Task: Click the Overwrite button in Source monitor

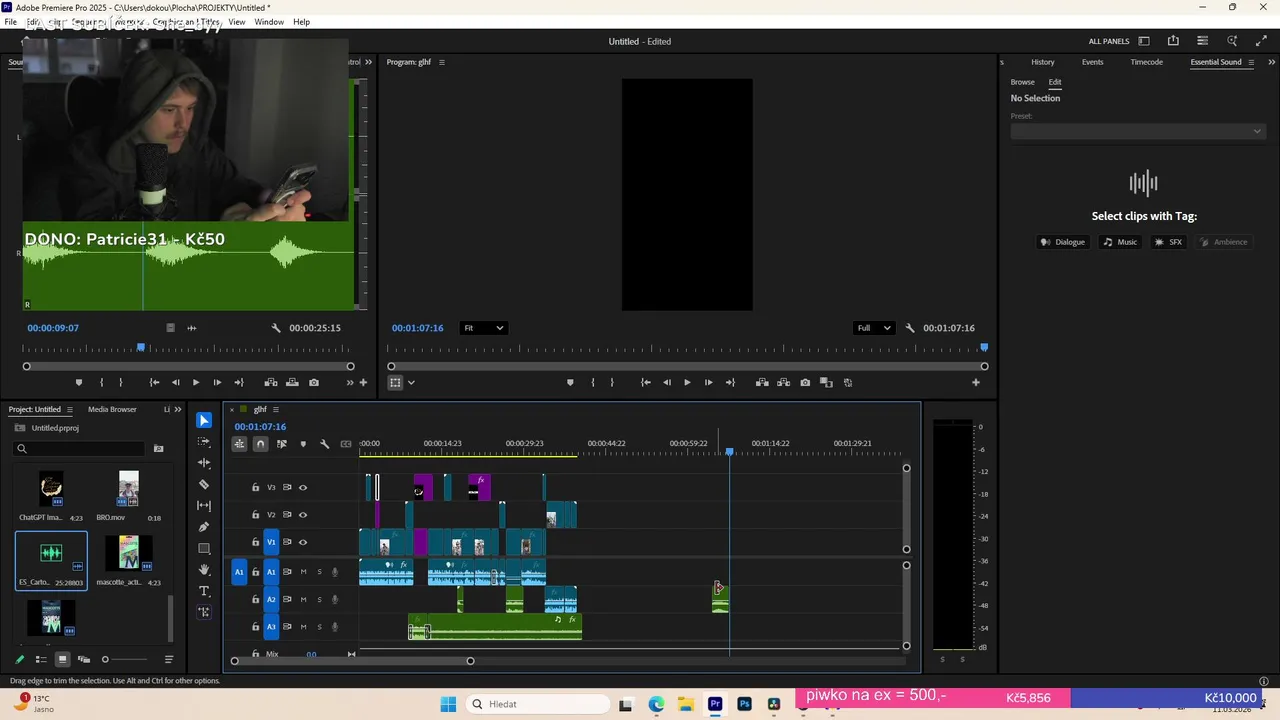Action: pyautogui.click(x=292, y=382)
